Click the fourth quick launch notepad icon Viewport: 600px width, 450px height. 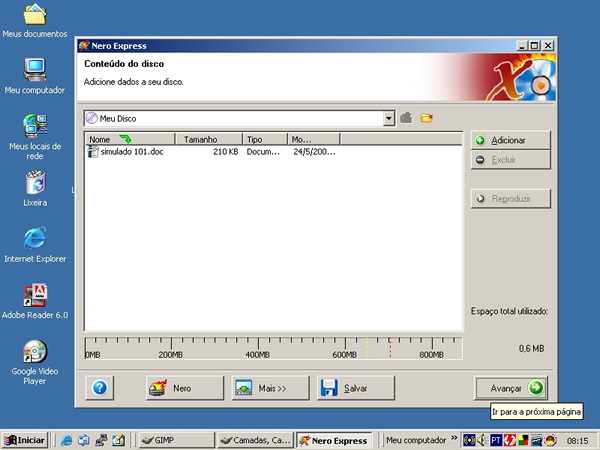coord(118,440)
